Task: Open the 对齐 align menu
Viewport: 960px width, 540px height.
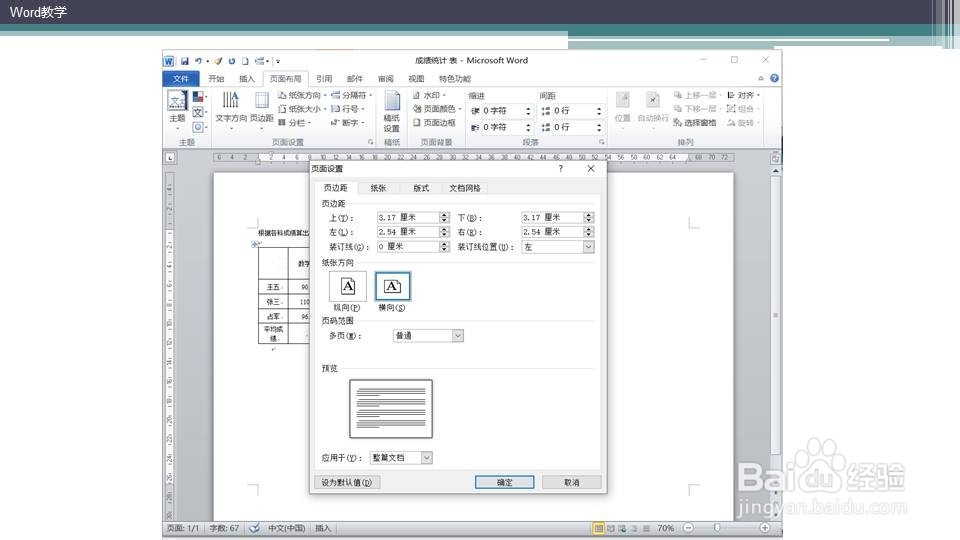Action: tap(743, 96)
